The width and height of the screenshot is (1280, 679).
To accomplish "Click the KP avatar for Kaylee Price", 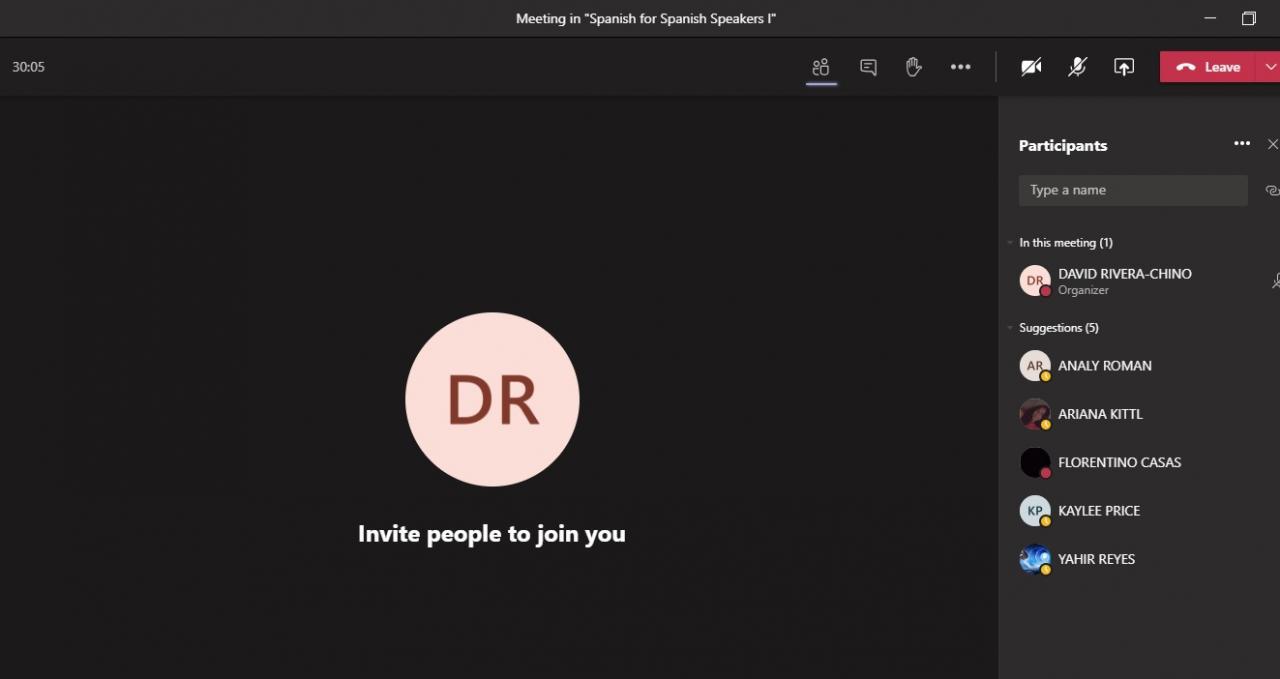I will (1035, 511).
